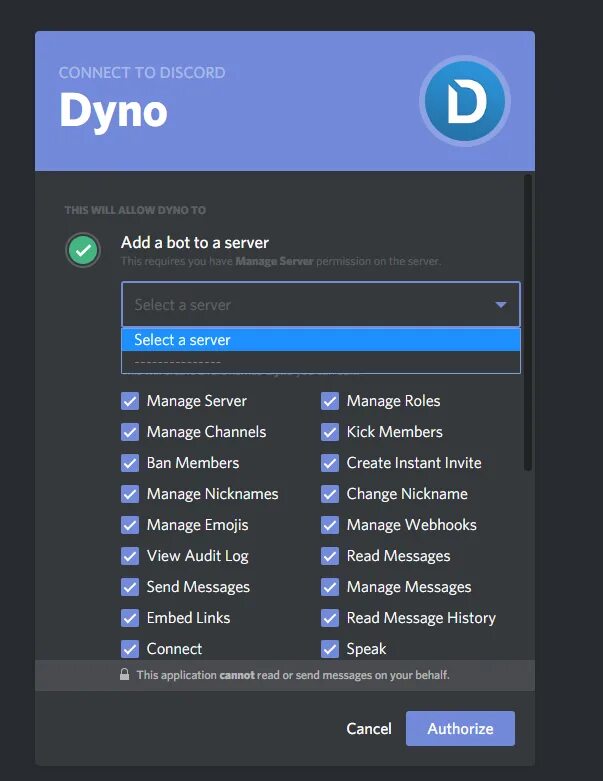Click the green checkmark beside Add a bot
The width and height of the screenshot is (603, 781).
point(83,250)
